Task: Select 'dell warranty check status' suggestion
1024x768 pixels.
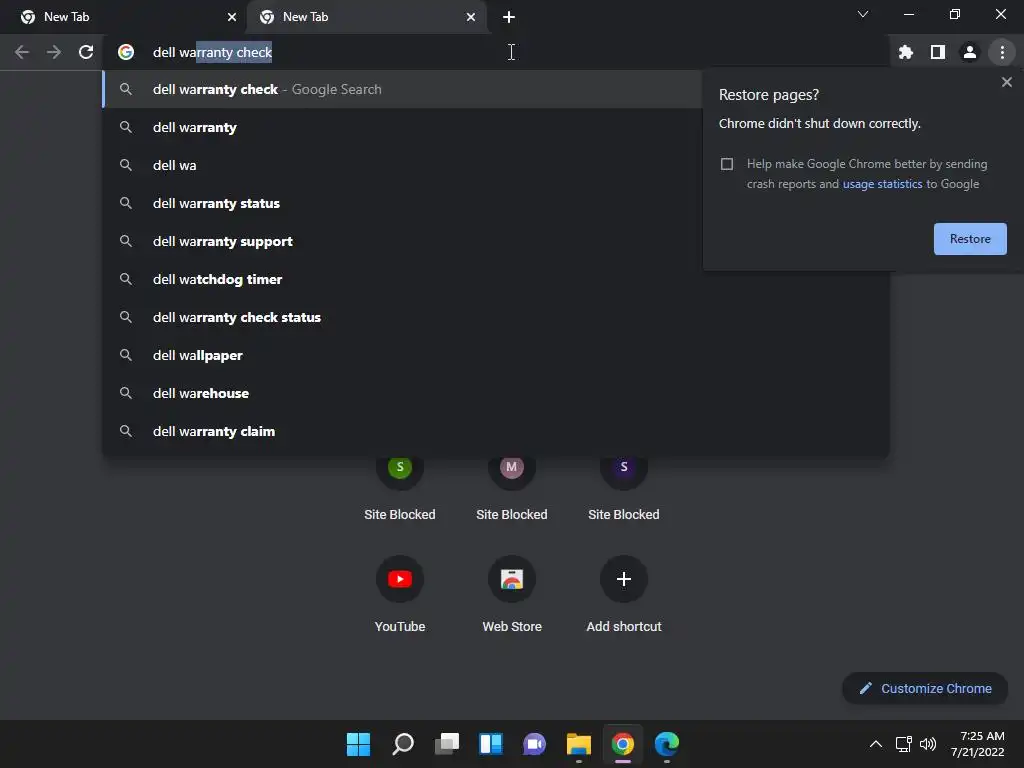Action: (495, 317)
